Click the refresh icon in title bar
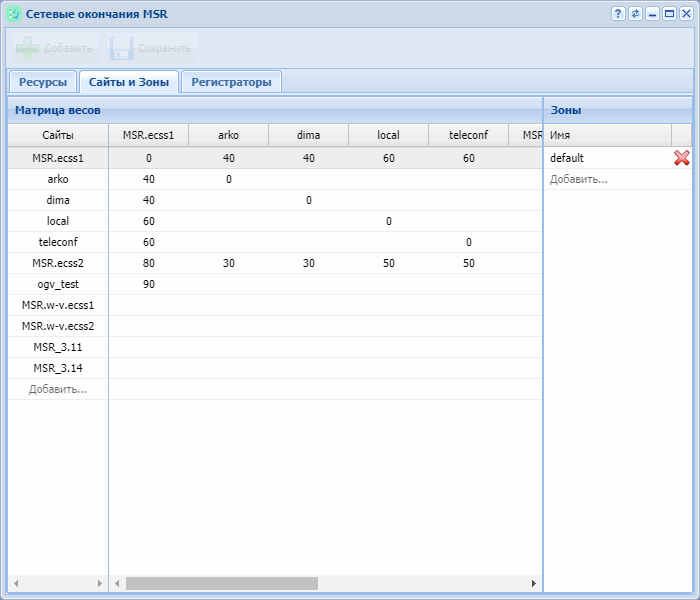Viewport: 700px width, 600px height. tap(635, 14)
